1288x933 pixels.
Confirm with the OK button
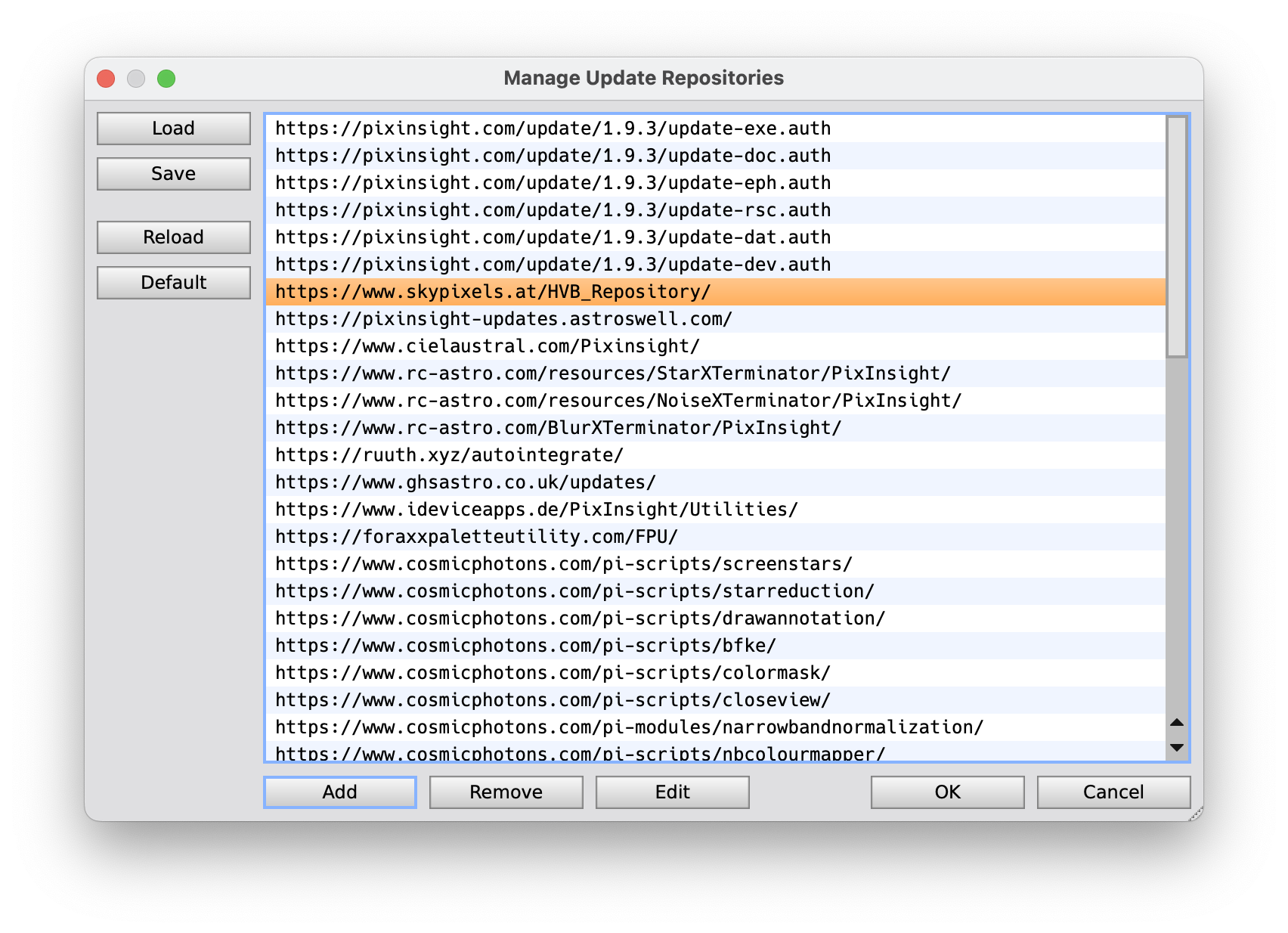click(947, 792)
